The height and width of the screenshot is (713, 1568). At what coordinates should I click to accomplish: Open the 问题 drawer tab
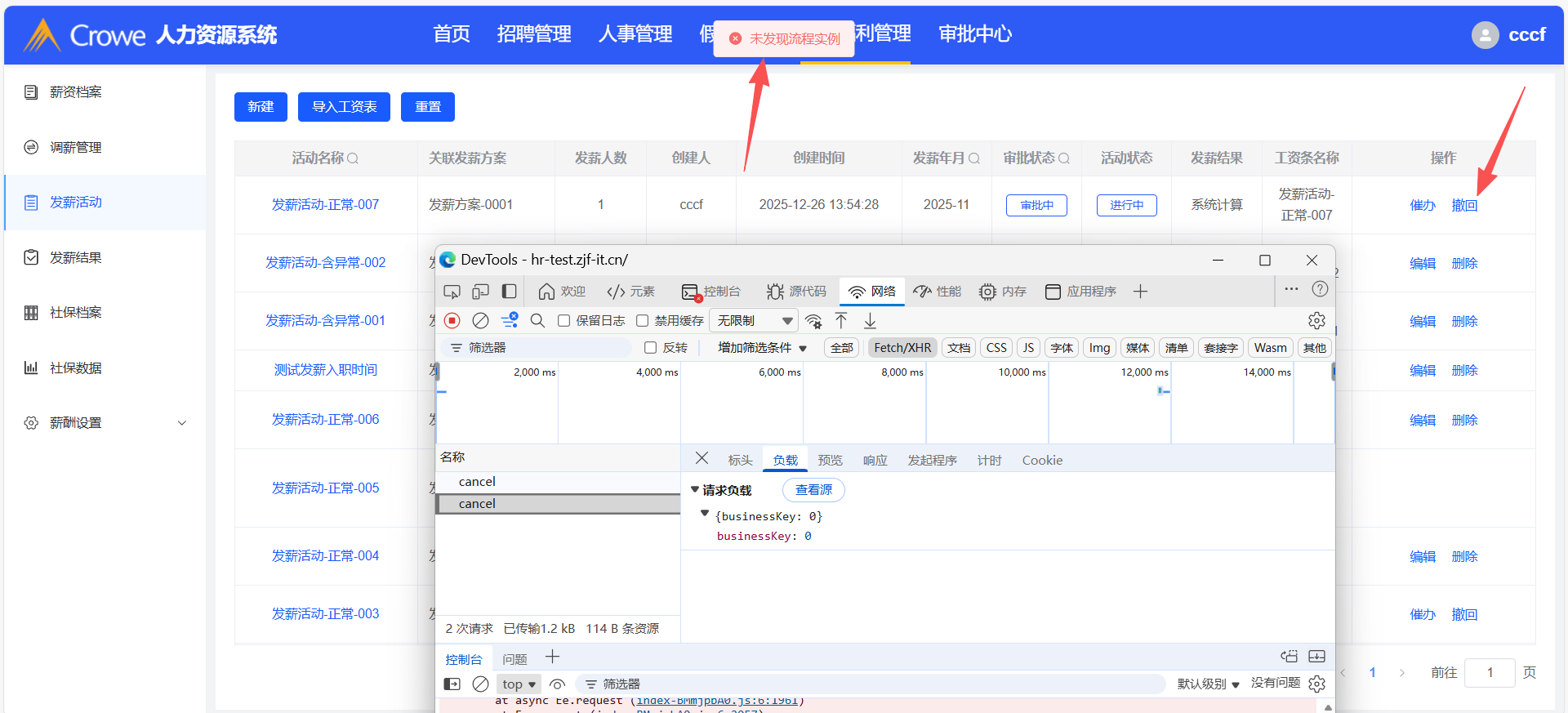514,660
